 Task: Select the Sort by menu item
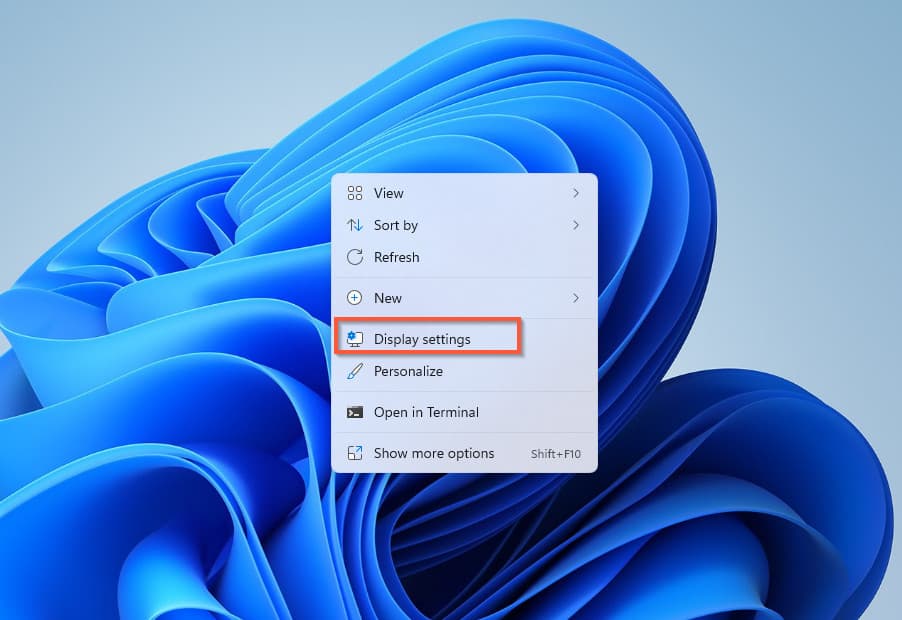click(395, 225)
